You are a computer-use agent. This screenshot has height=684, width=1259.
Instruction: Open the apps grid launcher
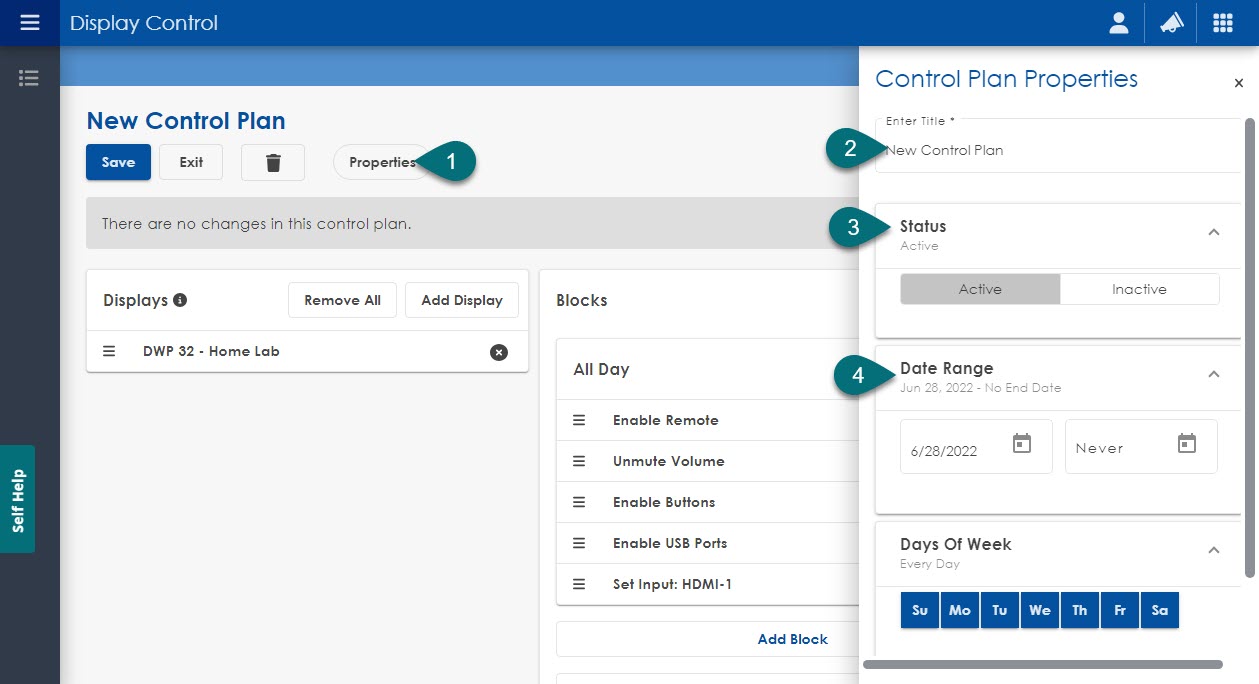click(x=1223, y=23)
